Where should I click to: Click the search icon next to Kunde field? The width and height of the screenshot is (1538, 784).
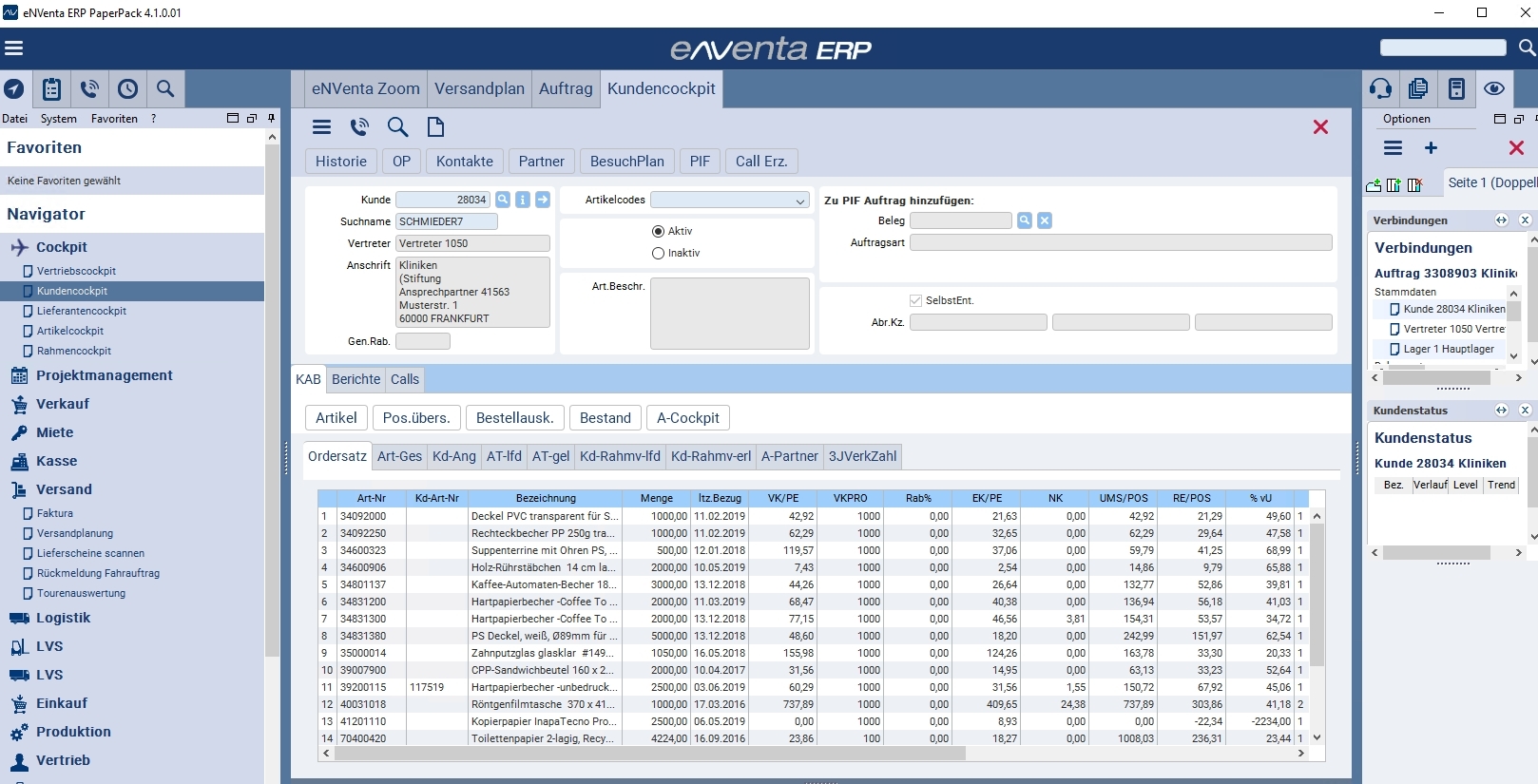click(x=503, y=200)
